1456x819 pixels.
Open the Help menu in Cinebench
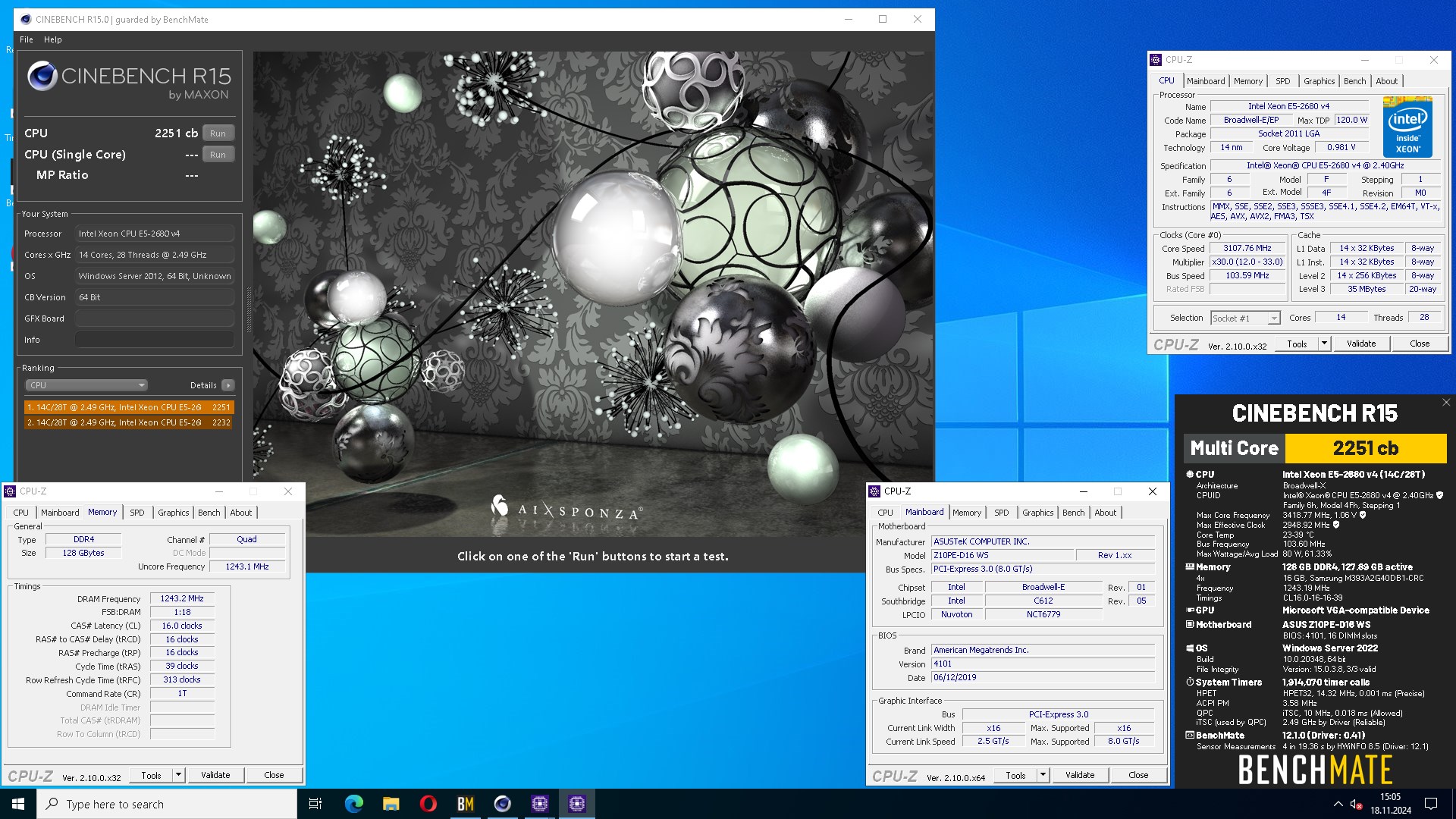[x=53, y=39]
